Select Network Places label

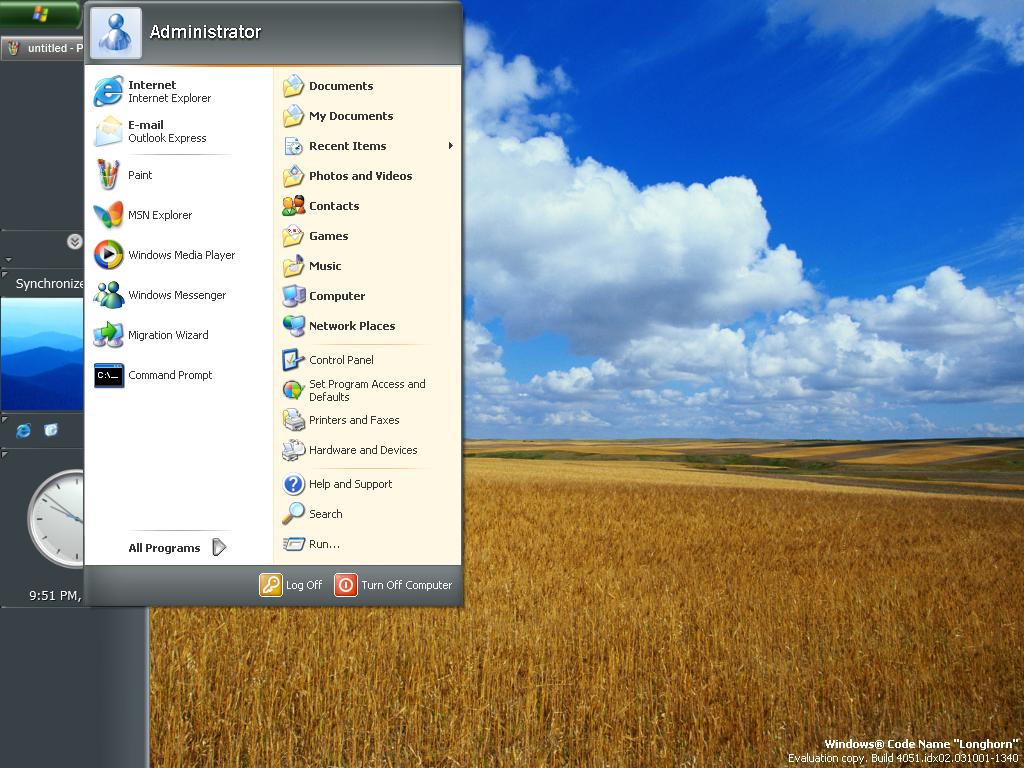click(352, 326)
